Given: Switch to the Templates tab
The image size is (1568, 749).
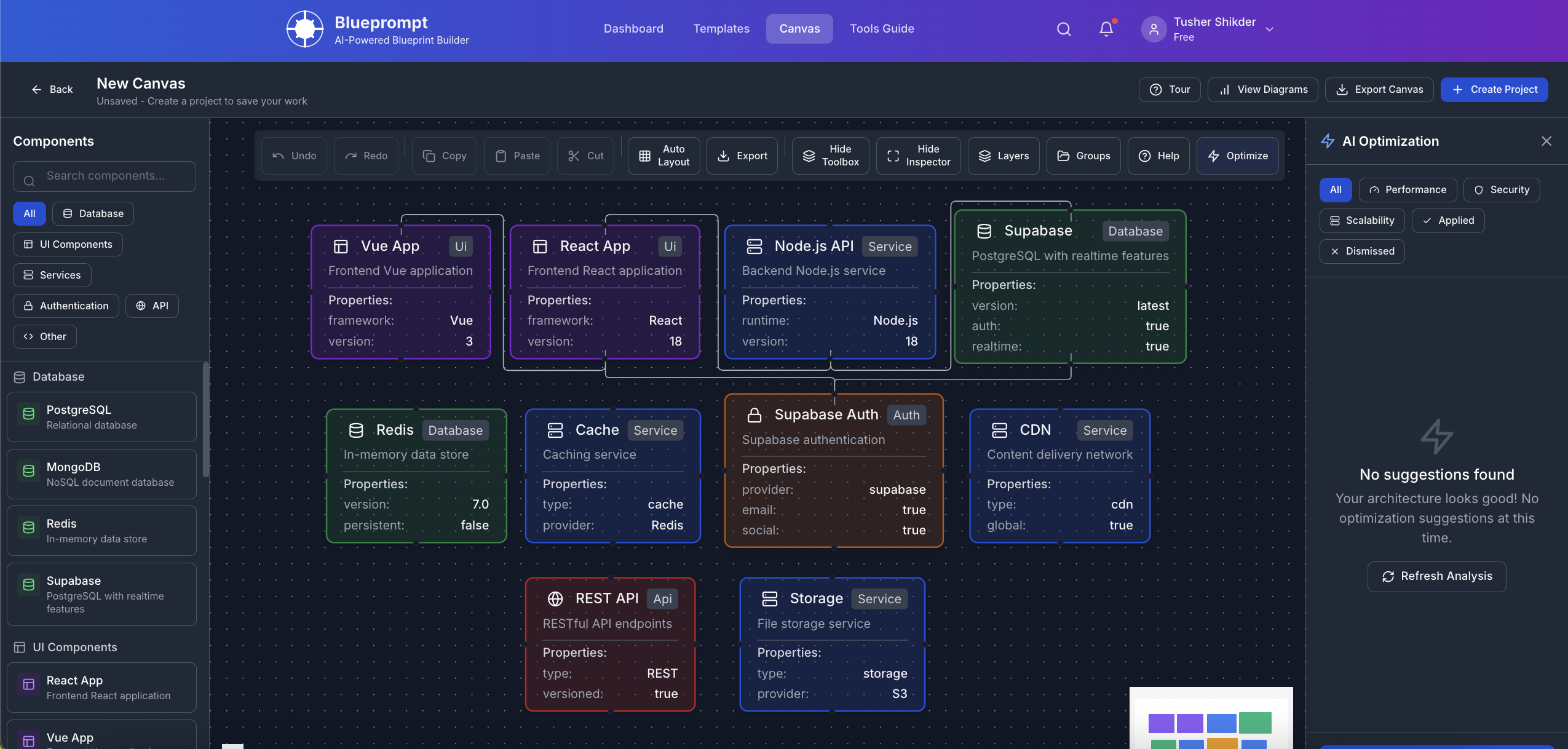Looking at the screenshot, I should (721, 29).
